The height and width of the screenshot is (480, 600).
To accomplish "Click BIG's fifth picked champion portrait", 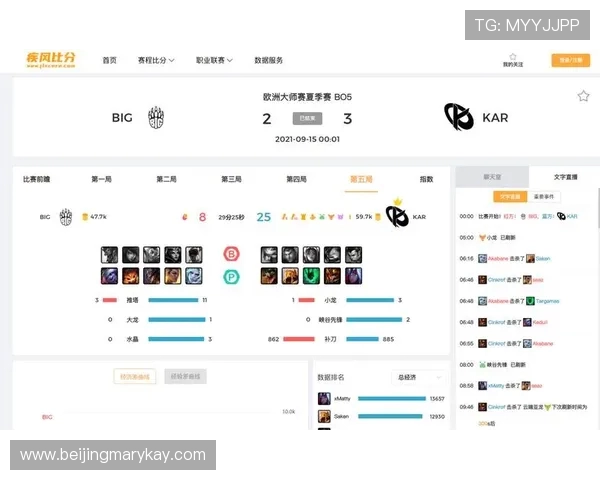I will [194, 276].
